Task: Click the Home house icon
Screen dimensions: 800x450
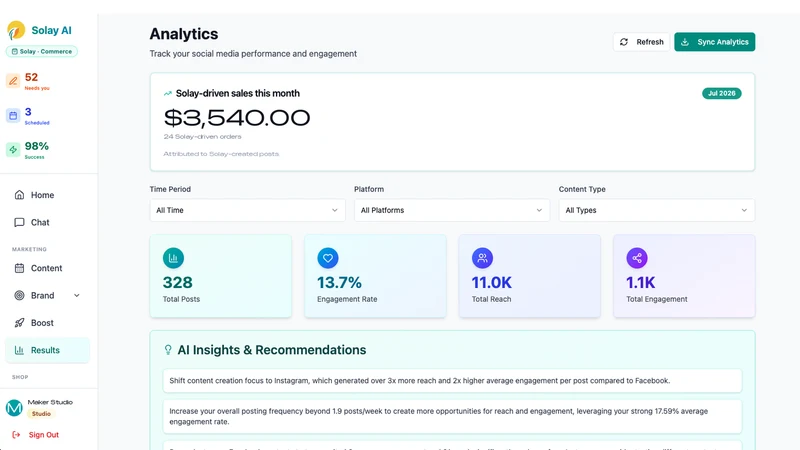Action: point(19,195)
